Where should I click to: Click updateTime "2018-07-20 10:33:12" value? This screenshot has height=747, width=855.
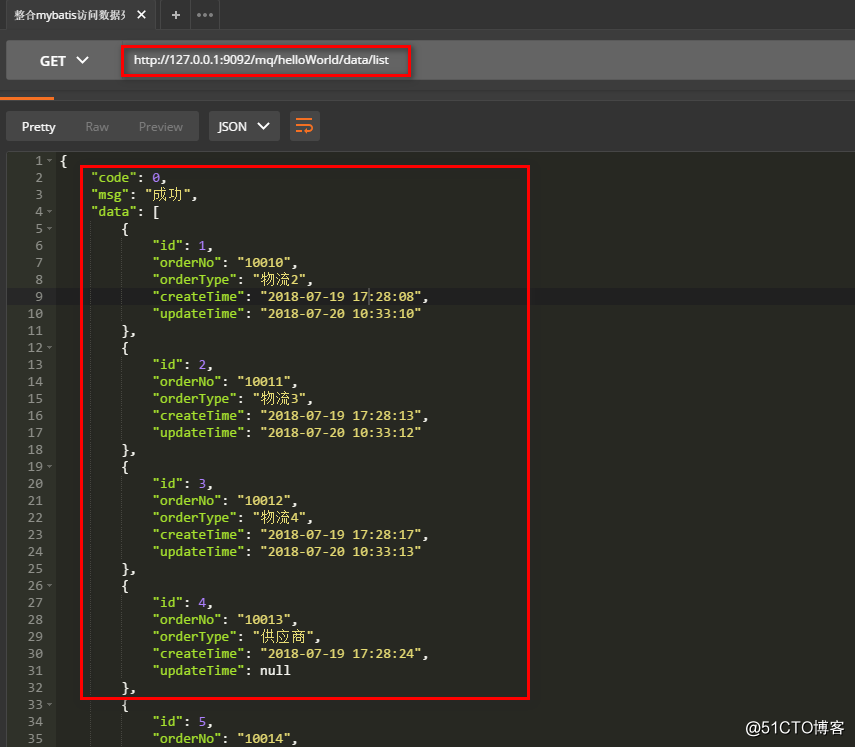click(340, 432)
